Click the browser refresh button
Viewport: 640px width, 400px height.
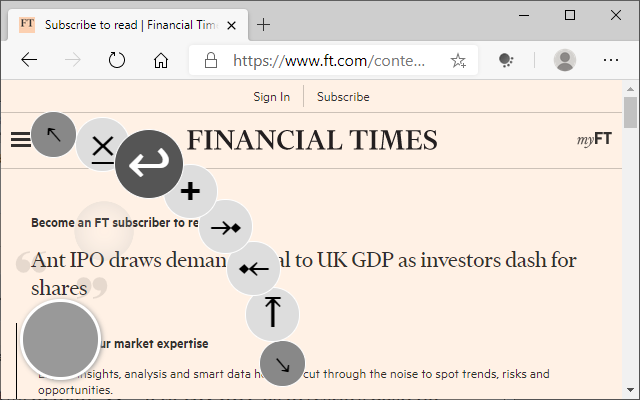pos(117,60)
